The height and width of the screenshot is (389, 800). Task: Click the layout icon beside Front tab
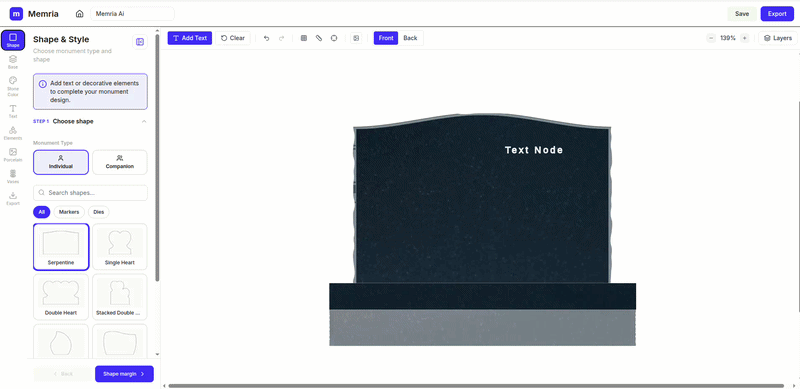356,38
